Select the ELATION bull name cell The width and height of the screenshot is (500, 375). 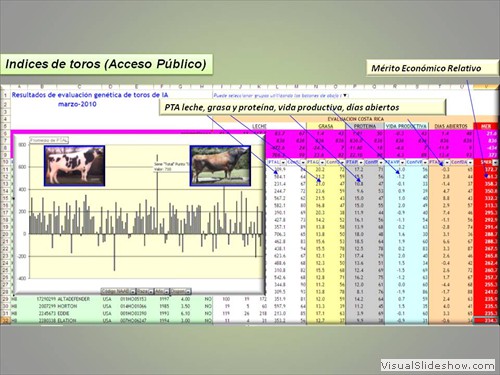pos(67,321)
